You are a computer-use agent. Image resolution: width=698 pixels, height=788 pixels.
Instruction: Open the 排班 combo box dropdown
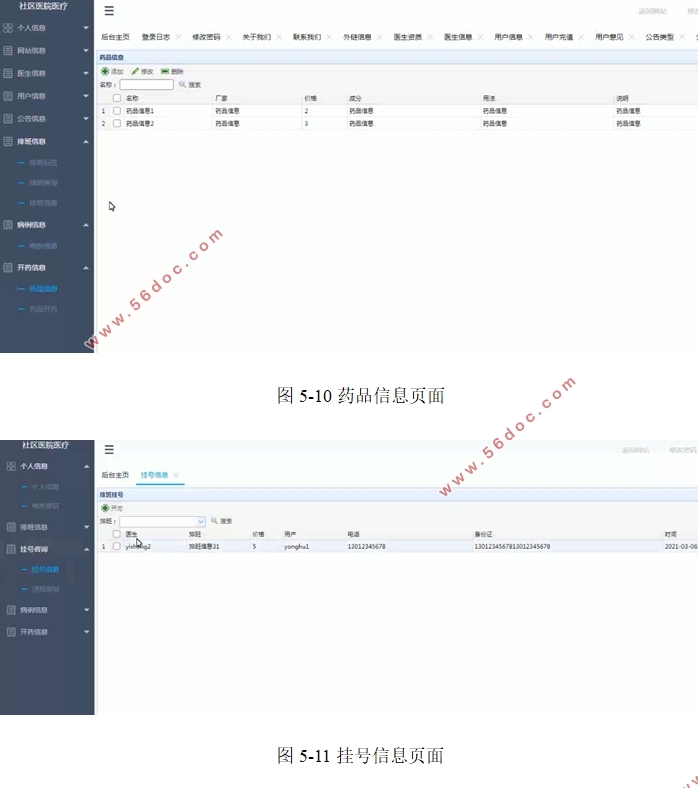pos(201,521)
